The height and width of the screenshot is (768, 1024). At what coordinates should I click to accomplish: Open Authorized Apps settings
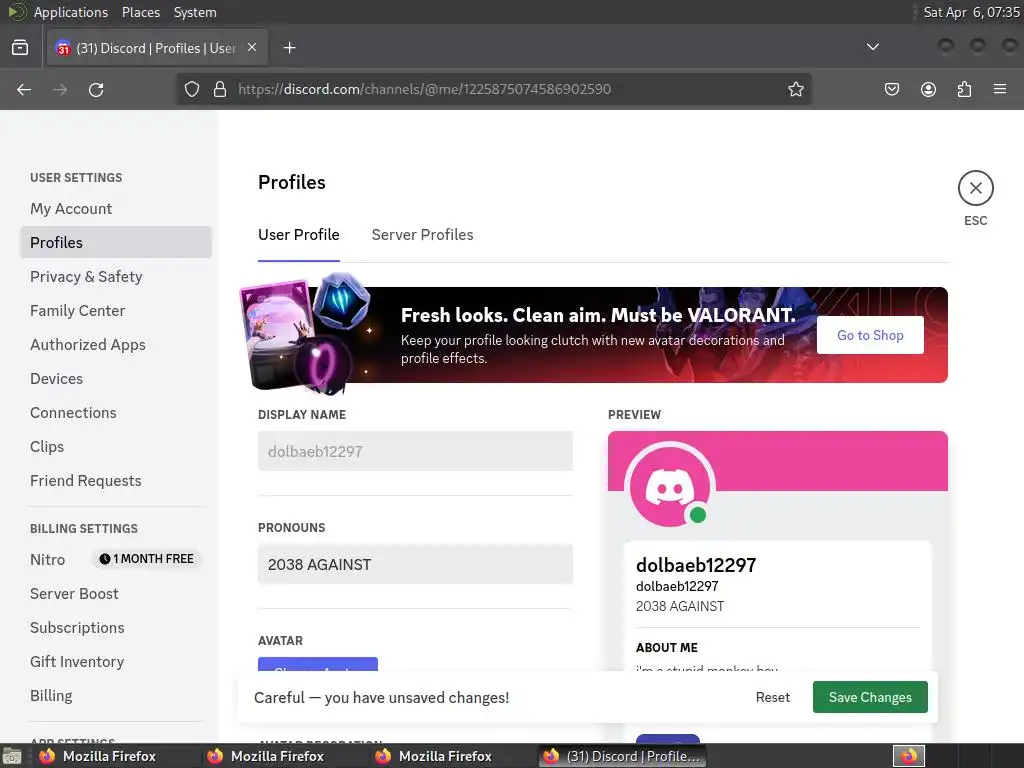click(x=116, y=344)
